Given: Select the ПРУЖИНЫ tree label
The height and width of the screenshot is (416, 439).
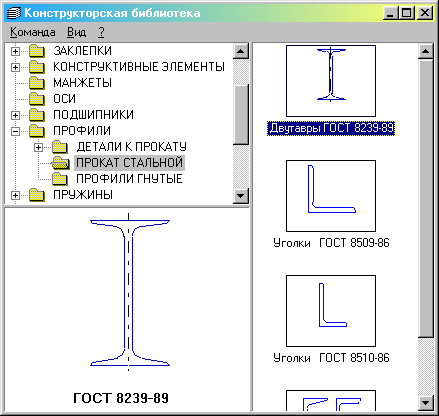Looking at the screenshot, I should click(x=83, y=195).
